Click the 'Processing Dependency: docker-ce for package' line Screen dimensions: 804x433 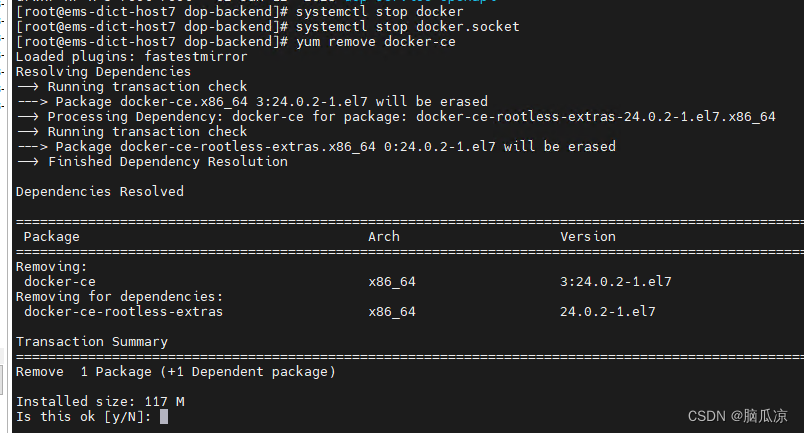point(396,116)
